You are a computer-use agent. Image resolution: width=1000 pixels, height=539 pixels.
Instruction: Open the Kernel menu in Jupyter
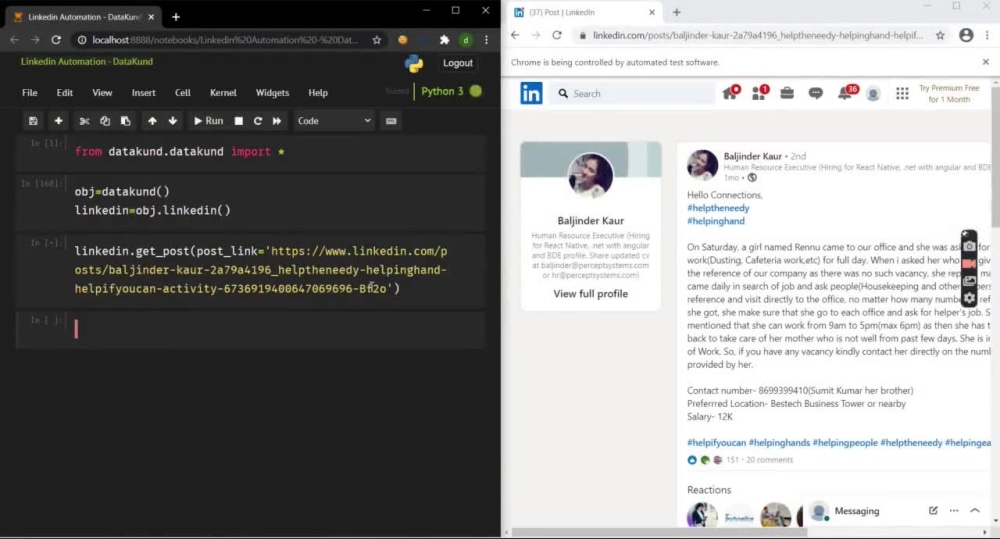(x=223, y=92)
